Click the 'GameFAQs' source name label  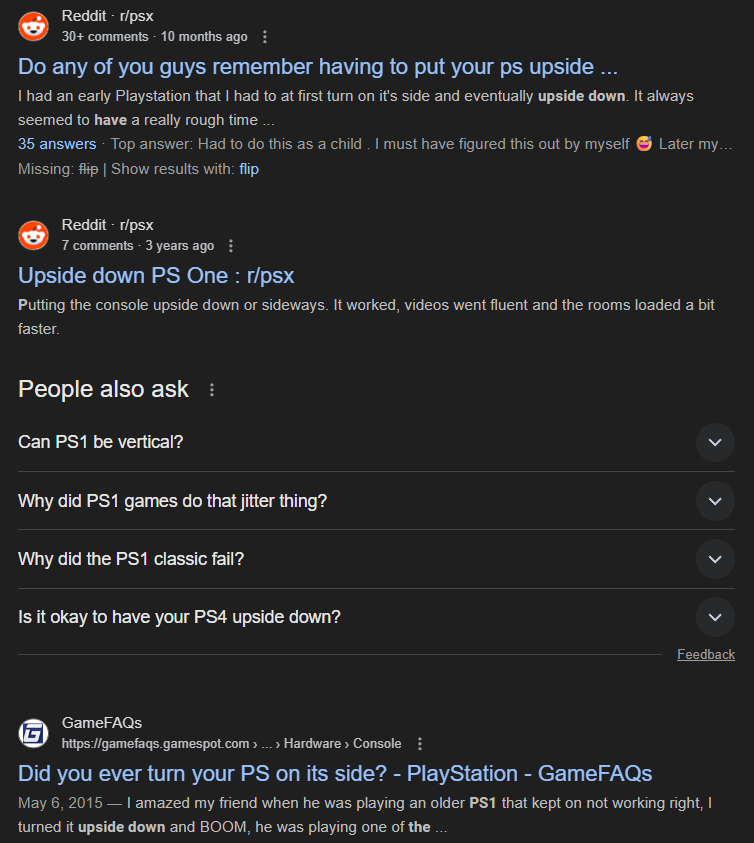[102, 723]
